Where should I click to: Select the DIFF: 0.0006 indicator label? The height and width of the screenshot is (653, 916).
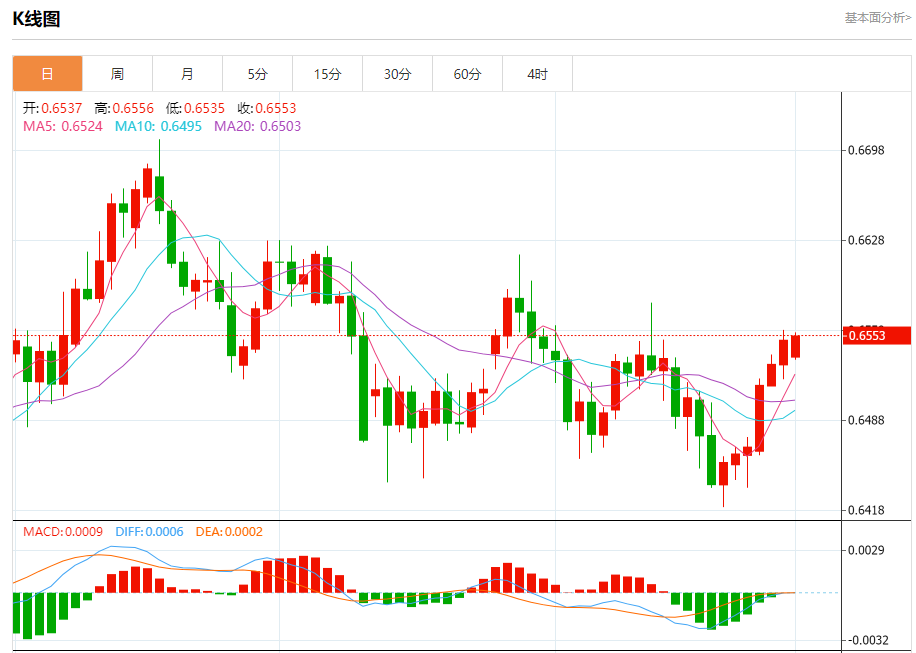coord(149,532)
